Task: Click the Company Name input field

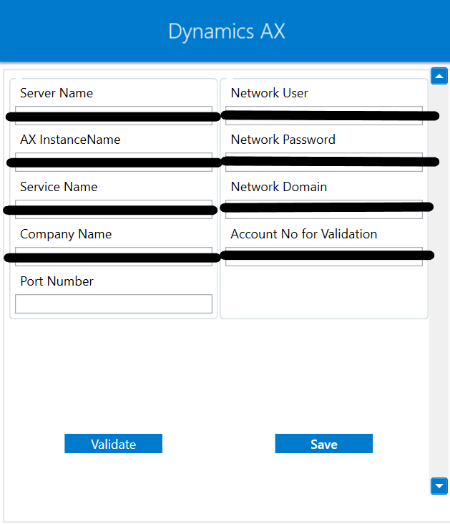Action: pos(114,257)
